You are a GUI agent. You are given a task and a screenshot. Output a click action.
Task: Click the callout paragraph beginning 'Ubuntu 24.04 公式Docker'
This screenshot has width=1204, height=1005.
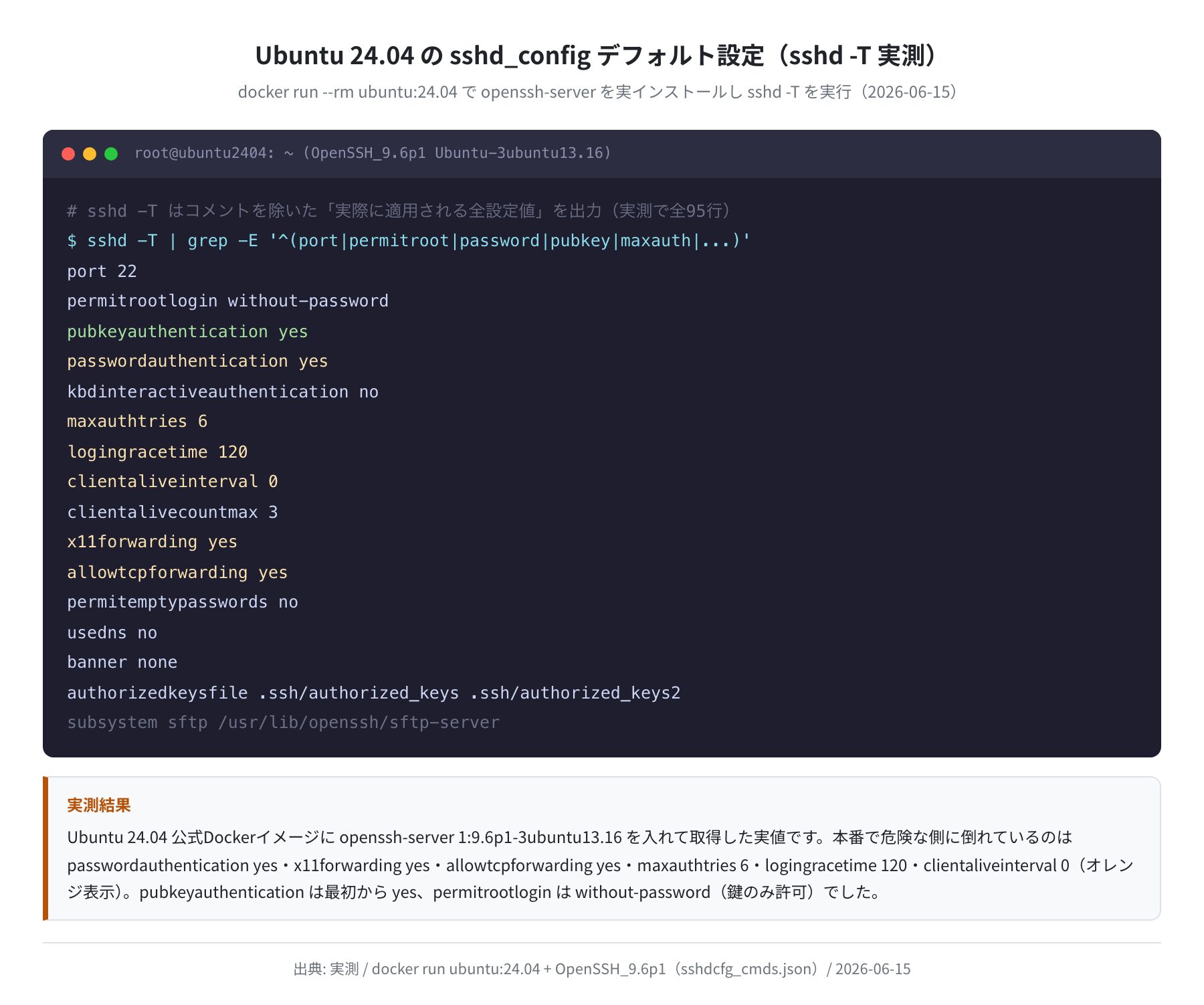(x=601, y=864)
